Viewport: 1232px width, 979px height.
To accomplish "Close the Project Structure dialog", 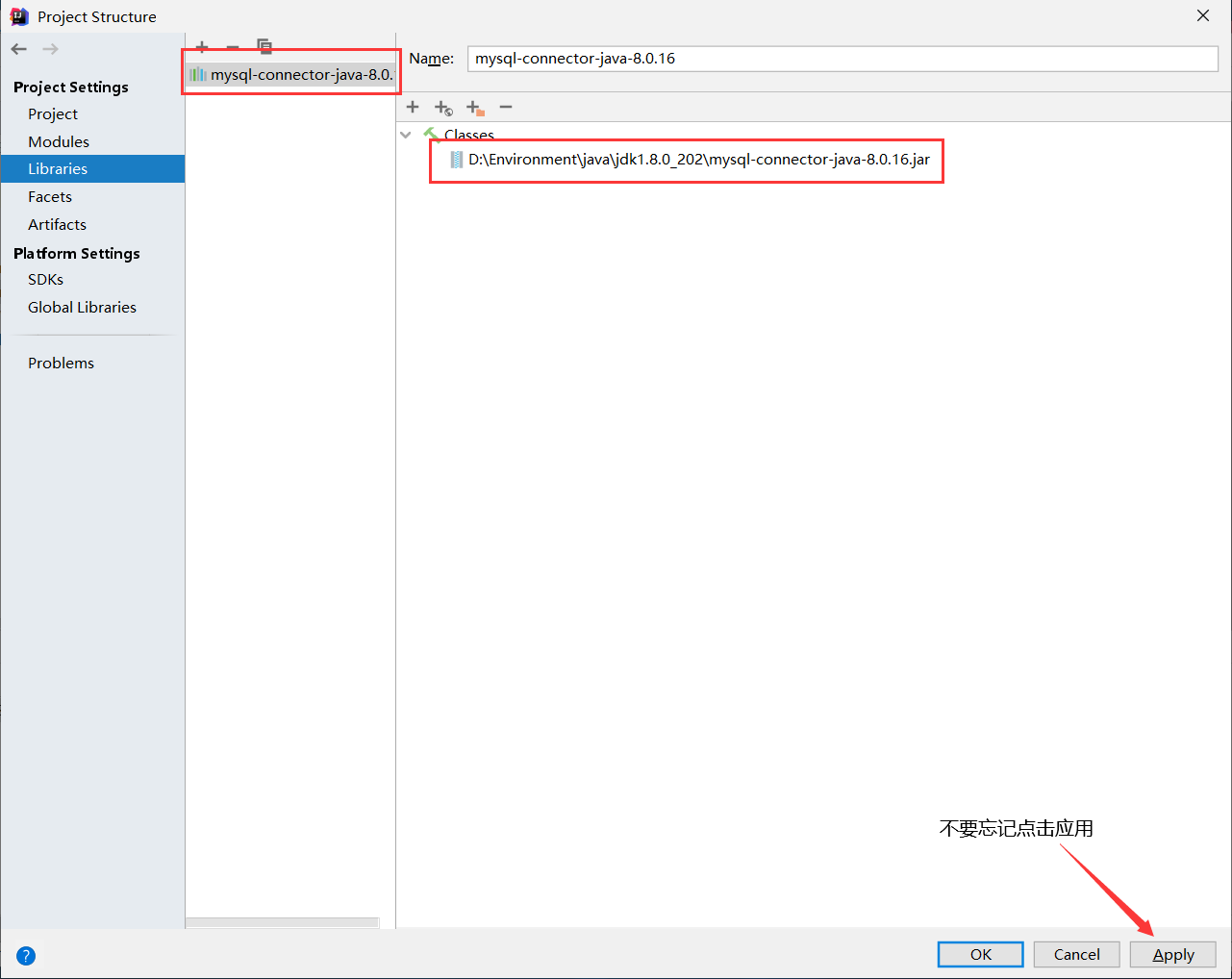I will pyautogui.click(x=1203, y=16).
